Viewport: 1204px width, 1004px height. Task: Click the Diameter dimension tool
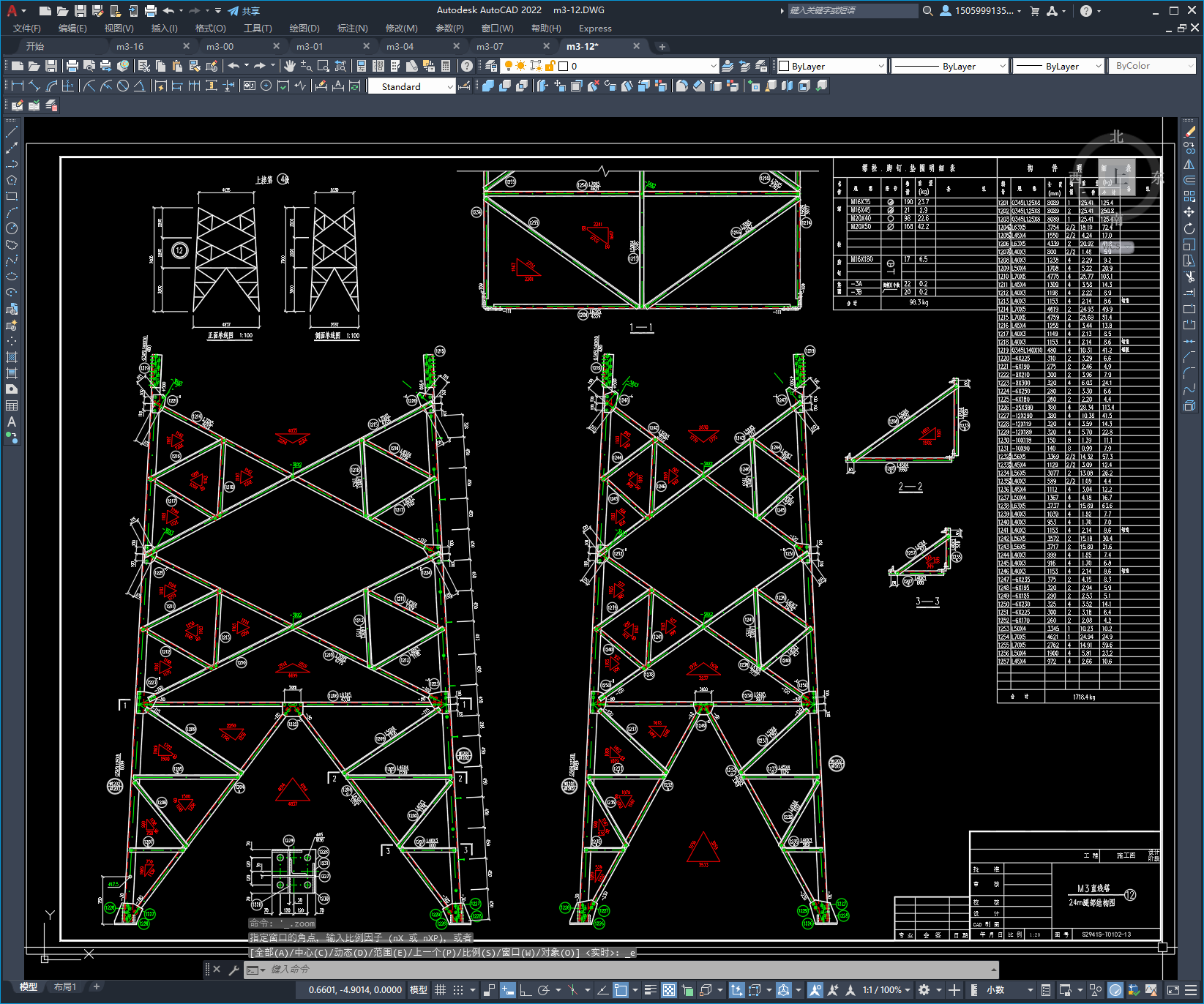pos(123,86)
